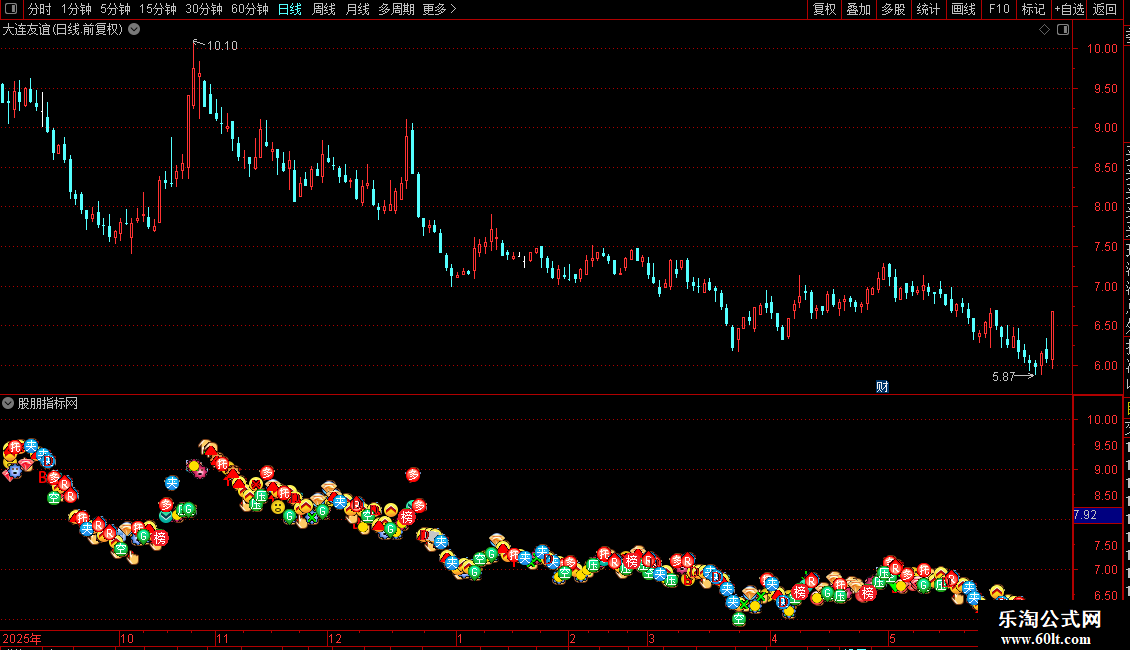The width and height of the screenshot is (1130, 650).
Task: Click the 财 financial marker on the chart
Action: [x=882, y=387]
